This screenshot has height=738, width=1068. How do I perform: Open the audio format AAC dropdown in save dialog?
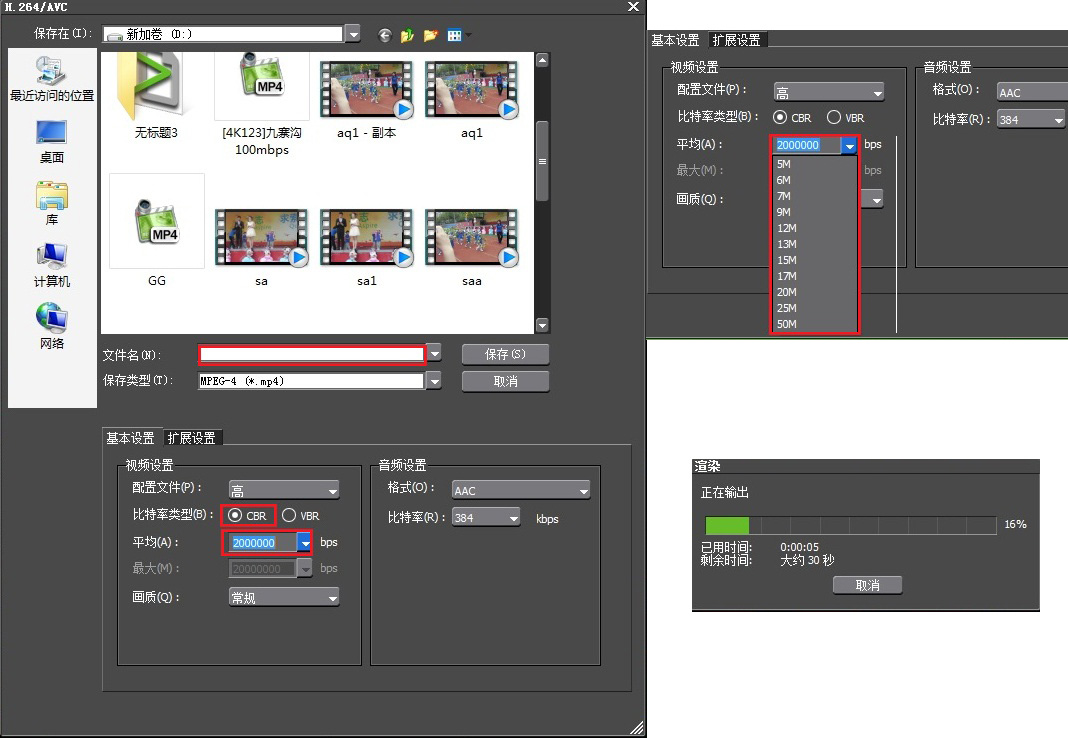click(521, 490)
